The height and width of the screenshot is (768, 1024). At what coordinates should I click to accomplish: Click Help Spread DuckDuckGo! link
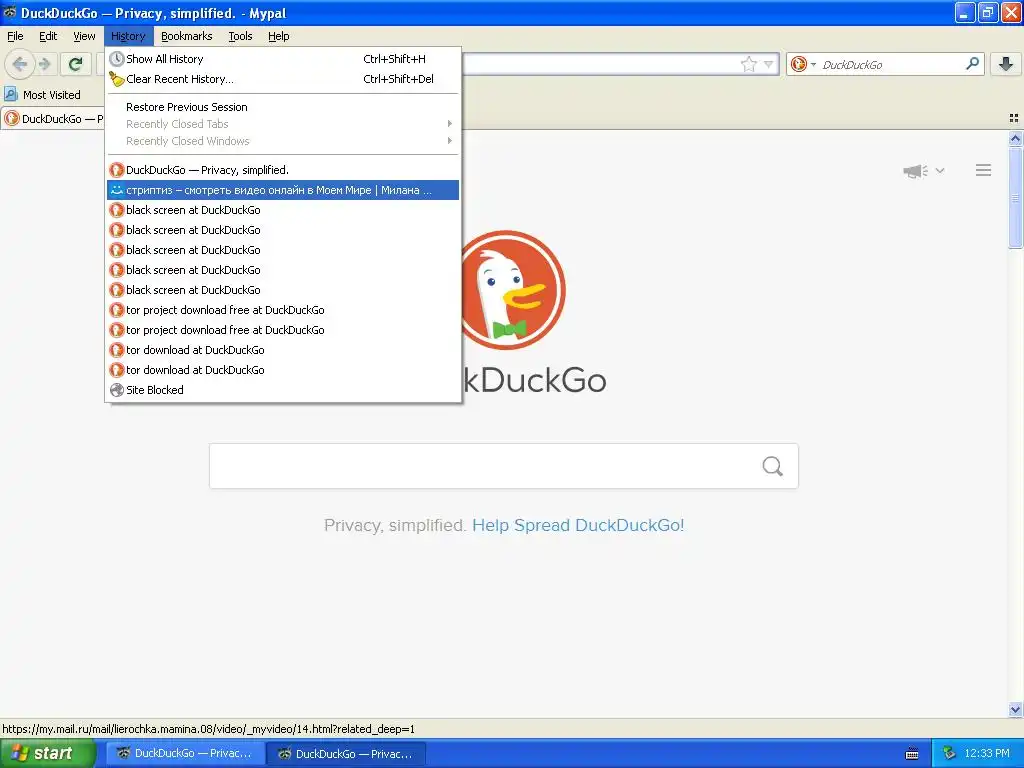point(578,525)
